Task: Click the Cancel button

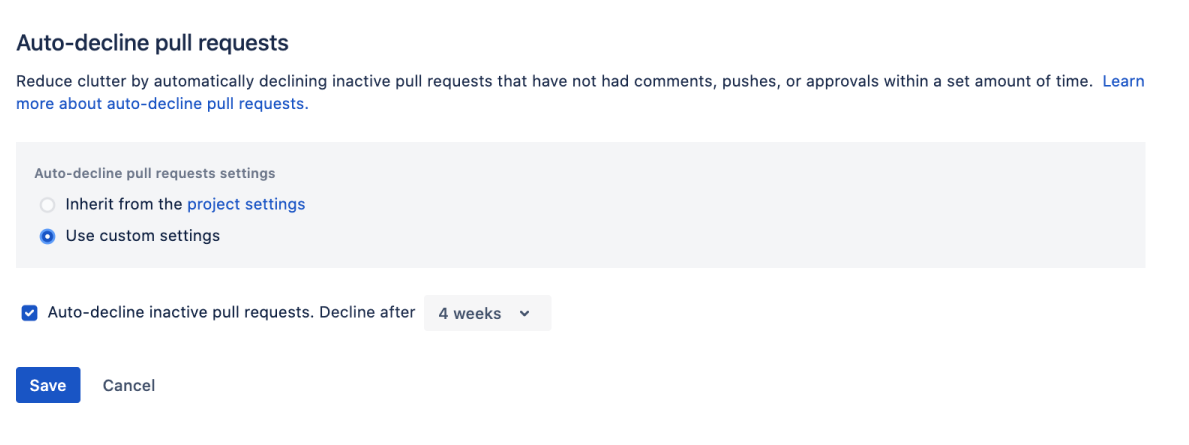Action: (x=129, y=386)
